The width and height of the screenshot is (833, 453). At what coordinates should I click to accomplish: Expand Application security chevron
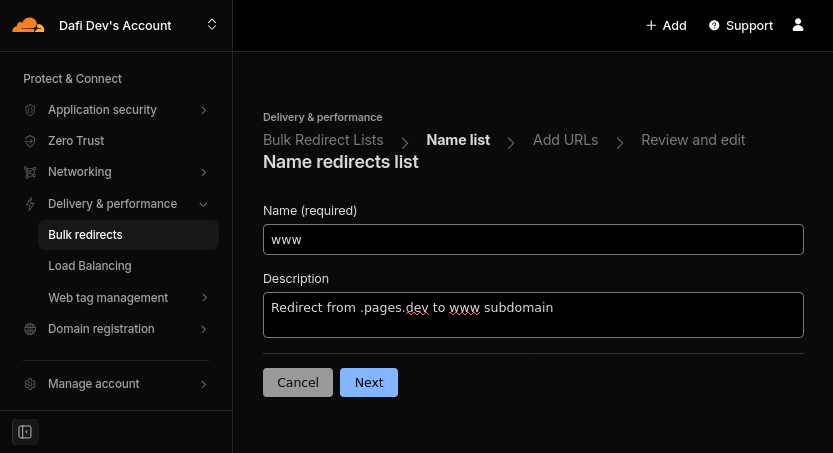[203, 110]
